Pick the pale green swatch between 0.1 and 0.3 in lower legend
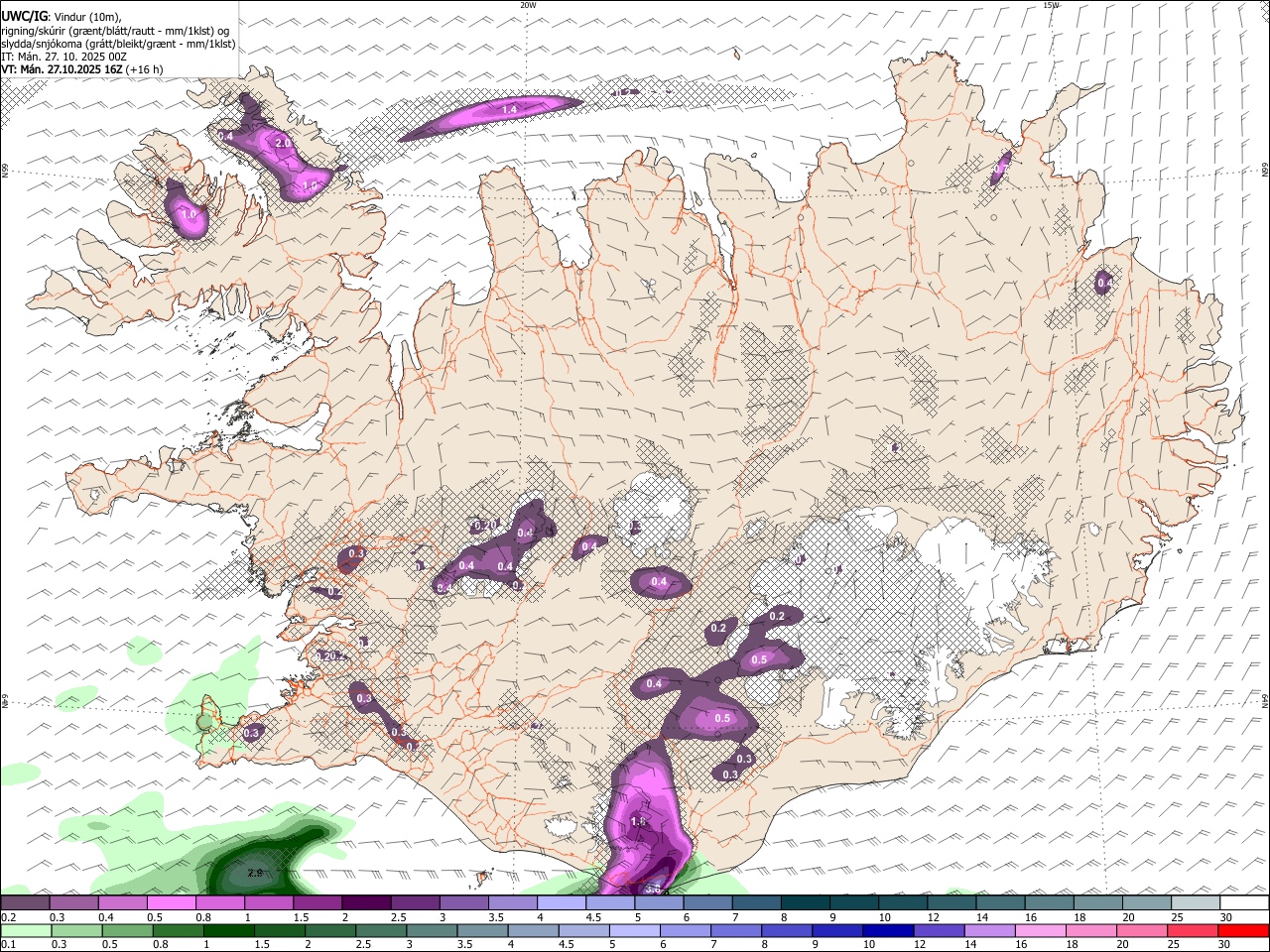Screen dimensions: 1270x952 pyautogui.click(x=27, y=931)
